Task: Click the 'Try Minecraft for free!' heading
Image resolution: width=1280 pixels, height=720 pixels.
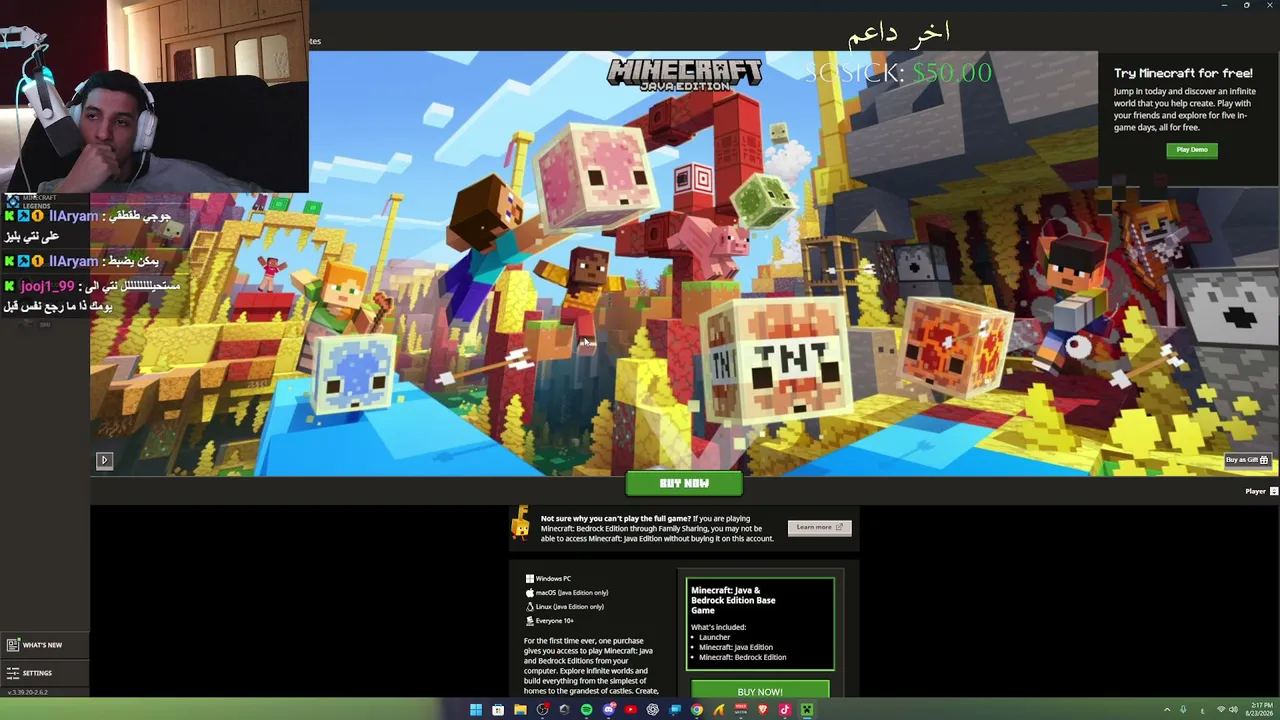Action: click(1183, 73)
